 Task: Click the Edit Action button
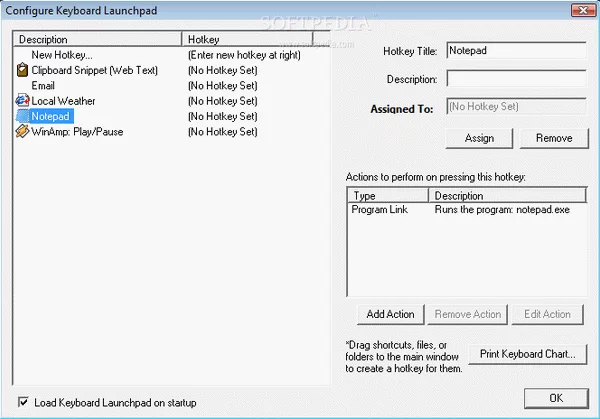(547, 315)
